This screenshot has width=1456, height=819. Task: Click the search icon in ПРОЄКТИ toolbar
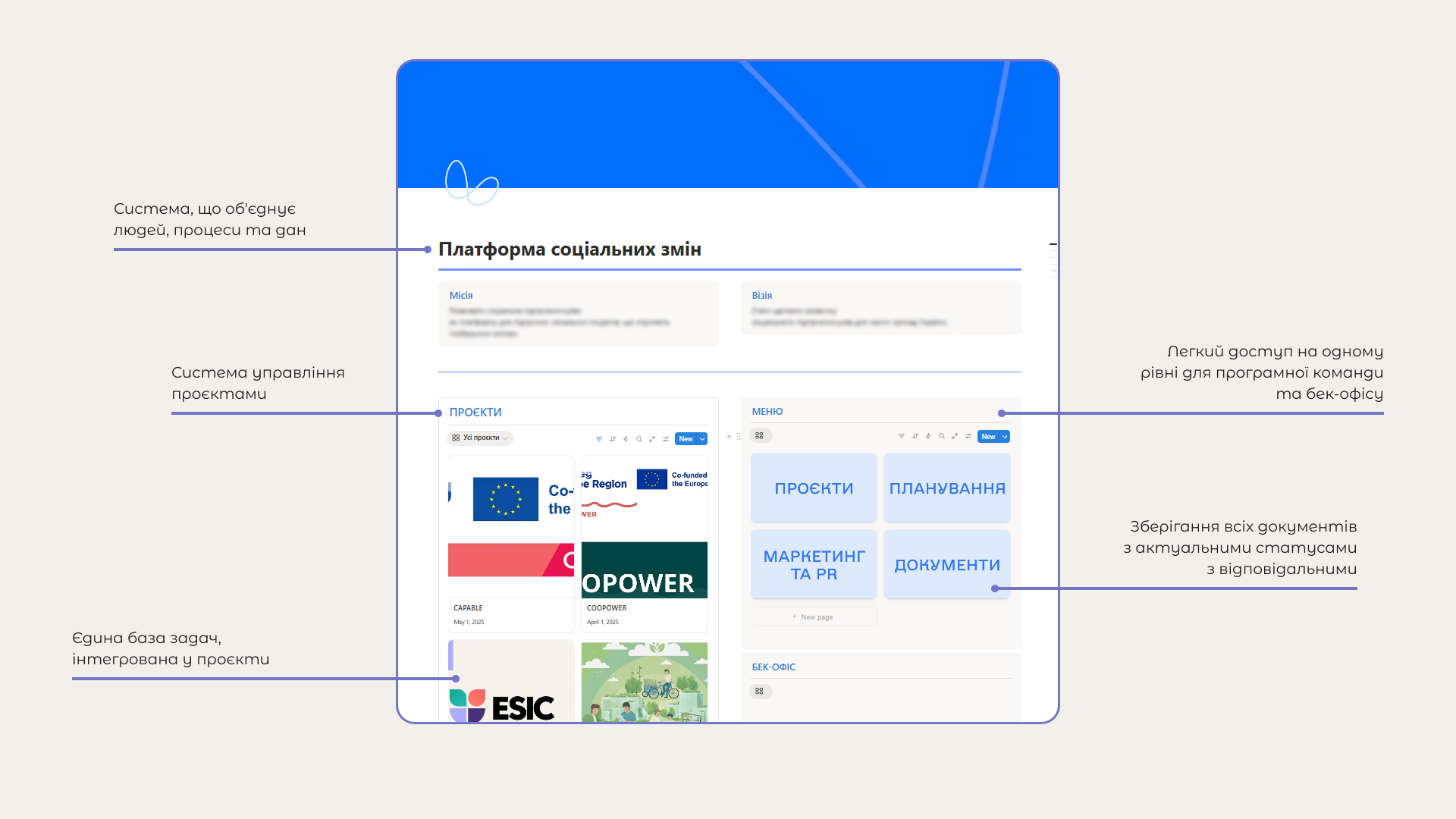click(x=639, y=439)
